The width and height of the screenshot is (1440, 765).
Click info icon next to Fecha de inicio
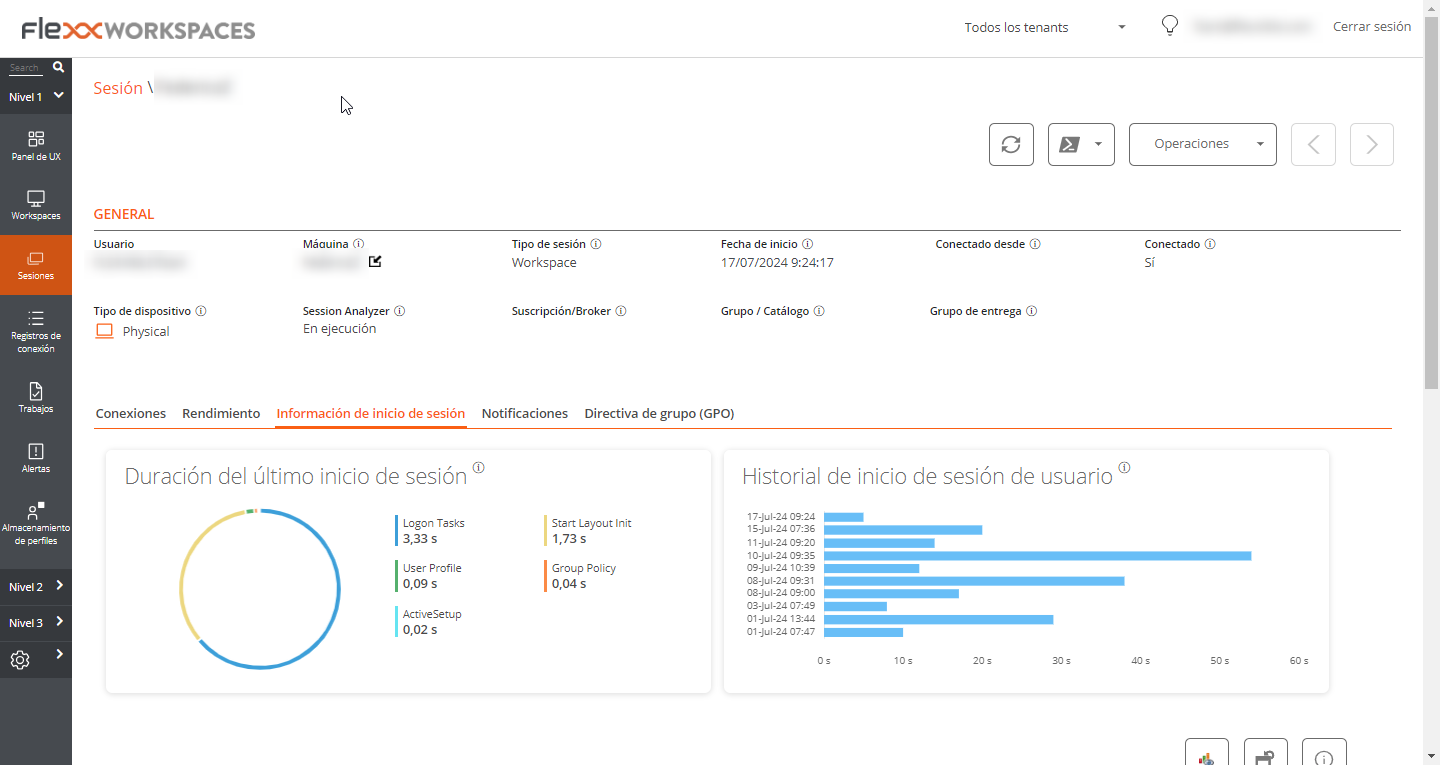[x=808, y=244]
